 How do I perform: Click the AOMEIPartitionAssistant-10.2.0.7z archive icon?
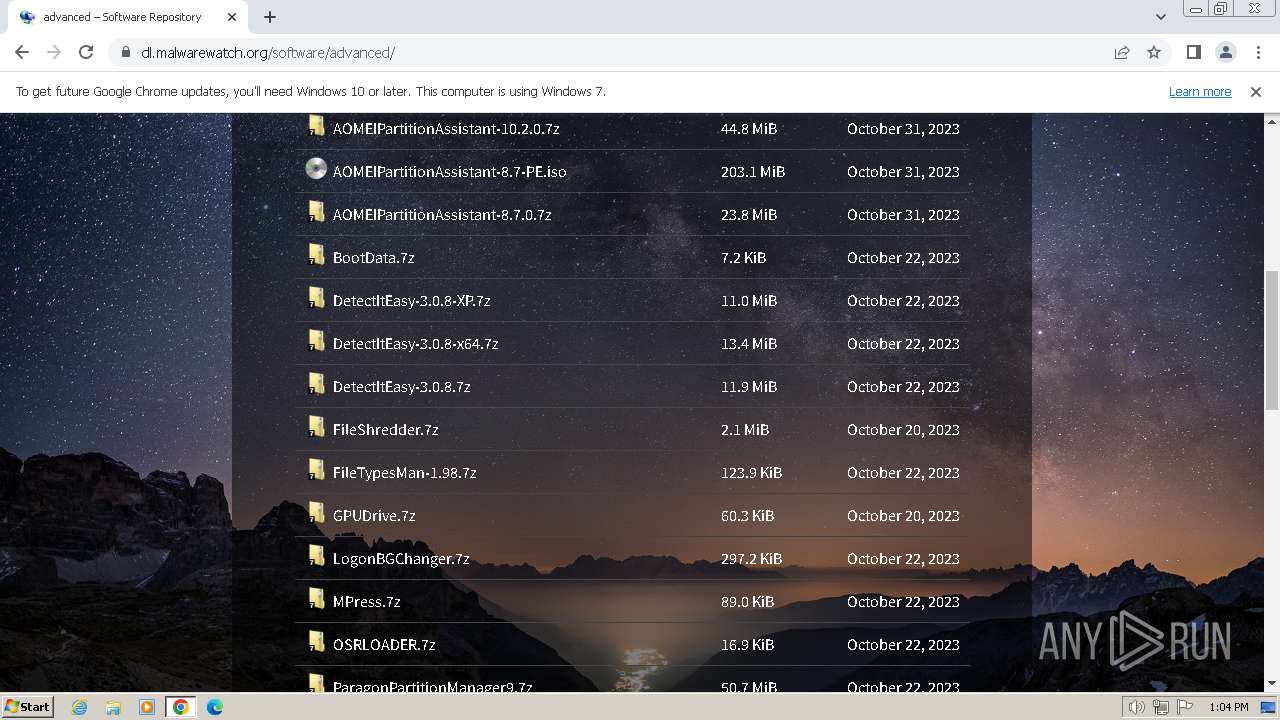click(316, 126)
